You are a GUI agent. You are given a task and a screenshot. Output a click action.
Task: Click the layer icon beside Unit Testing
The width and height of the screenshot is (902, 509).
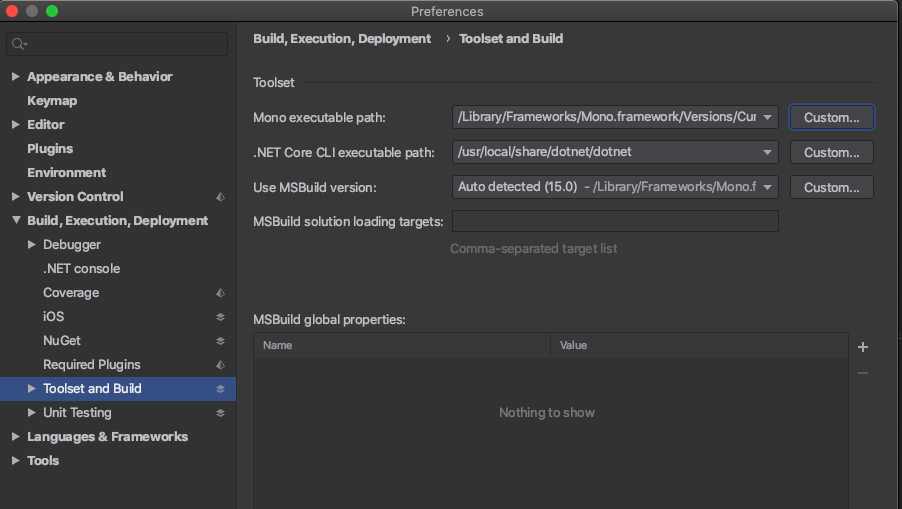tap(221, 413)
